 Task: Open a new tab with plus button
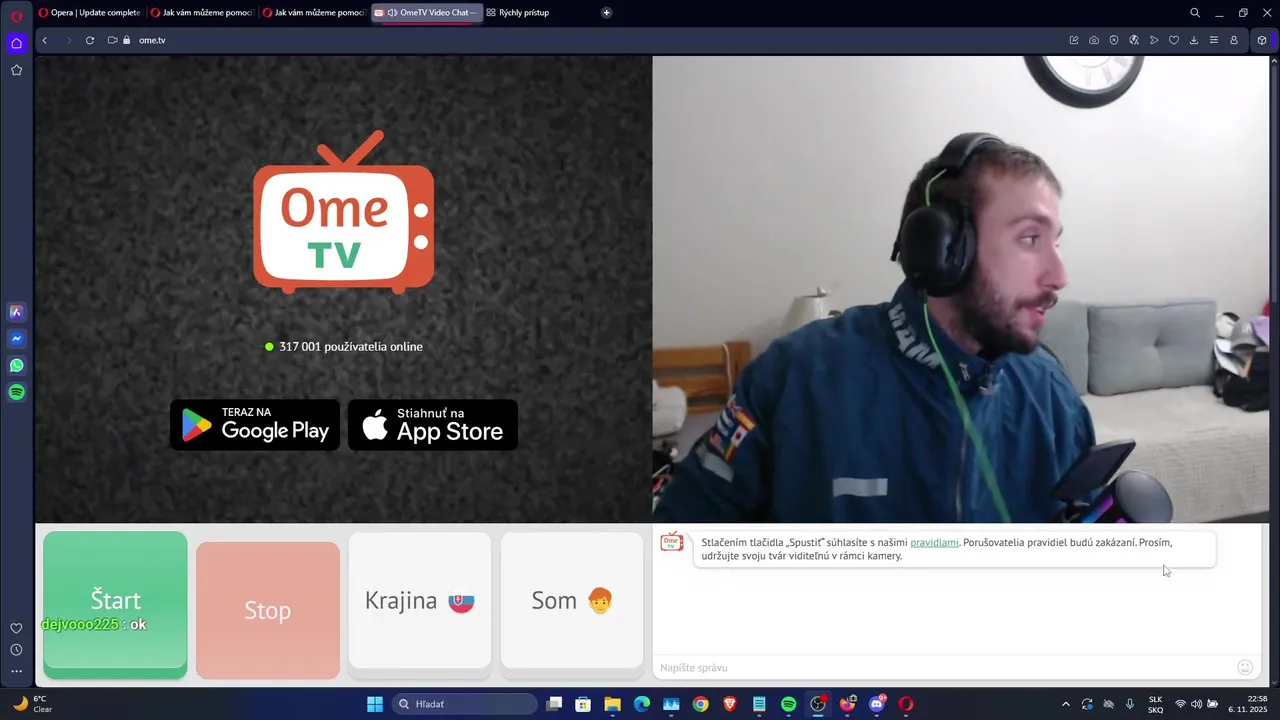[607, 13]
